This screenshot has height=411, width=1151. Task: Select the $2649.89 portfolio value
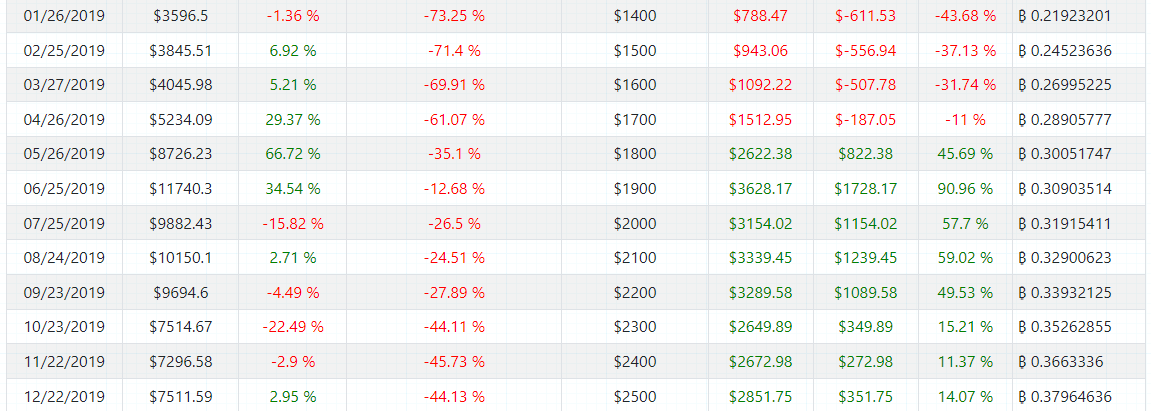(x=760, y=327)
